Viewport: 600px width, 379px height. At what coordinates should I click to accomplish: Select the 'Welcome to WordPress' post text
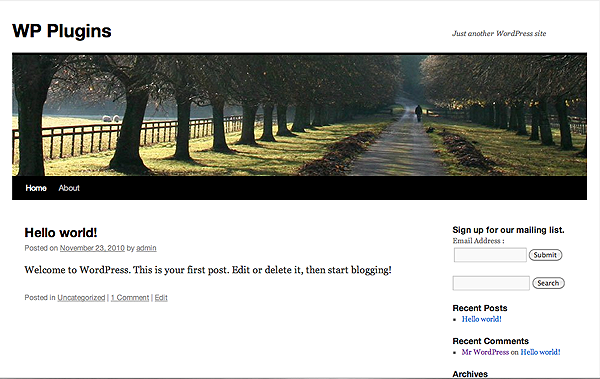click(x=208, y=270)
